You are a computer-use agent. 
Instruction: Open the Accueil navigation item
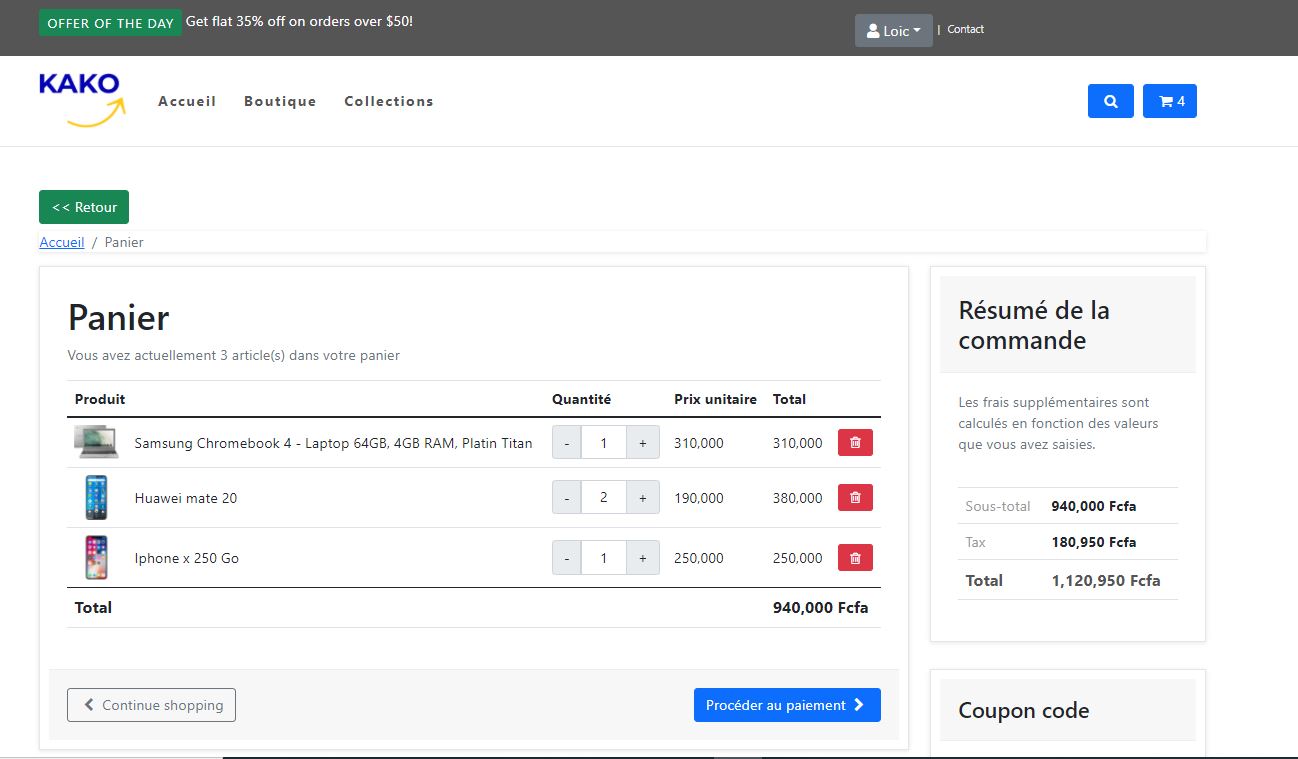tap(187, 101)
